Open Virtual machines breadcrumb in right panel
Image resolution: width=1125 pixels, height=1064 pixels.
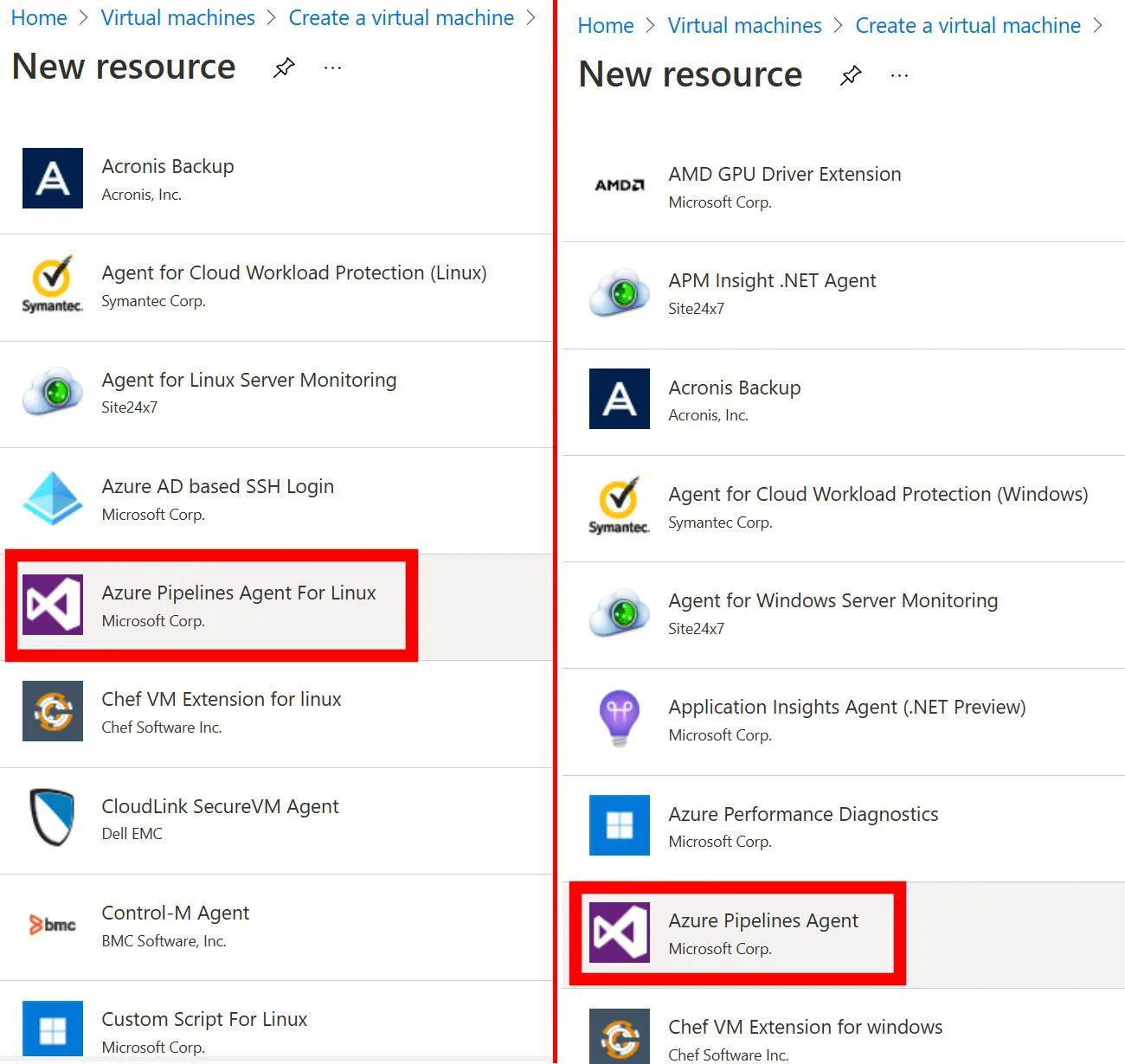coord(745,25)
